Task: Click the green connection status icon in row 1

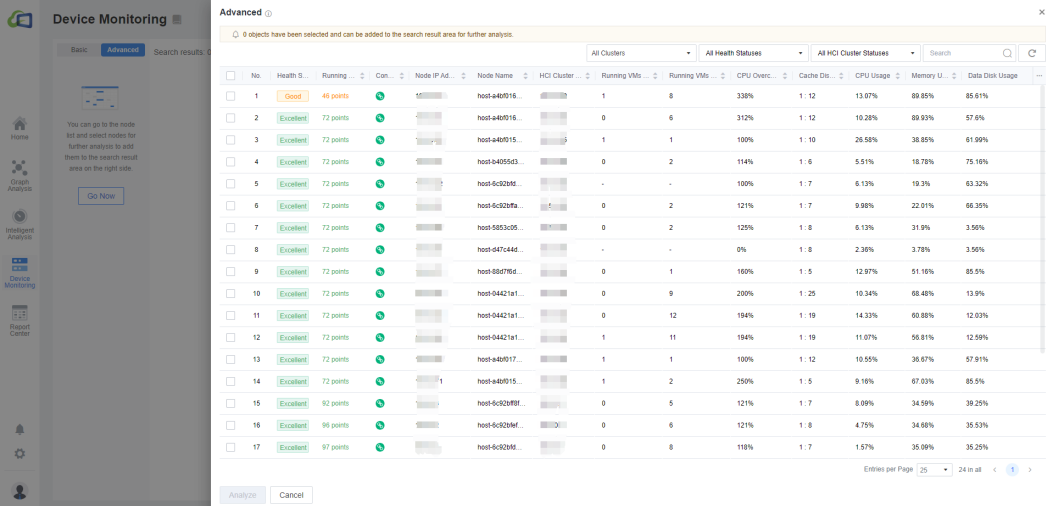Action: point(380,96)
